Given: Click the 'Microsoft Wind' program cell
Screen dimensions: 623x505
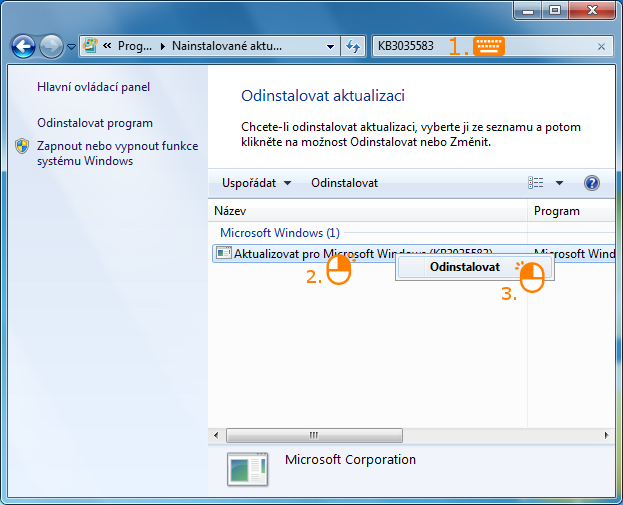Looking at the screenshot, I should coord(574,253).
